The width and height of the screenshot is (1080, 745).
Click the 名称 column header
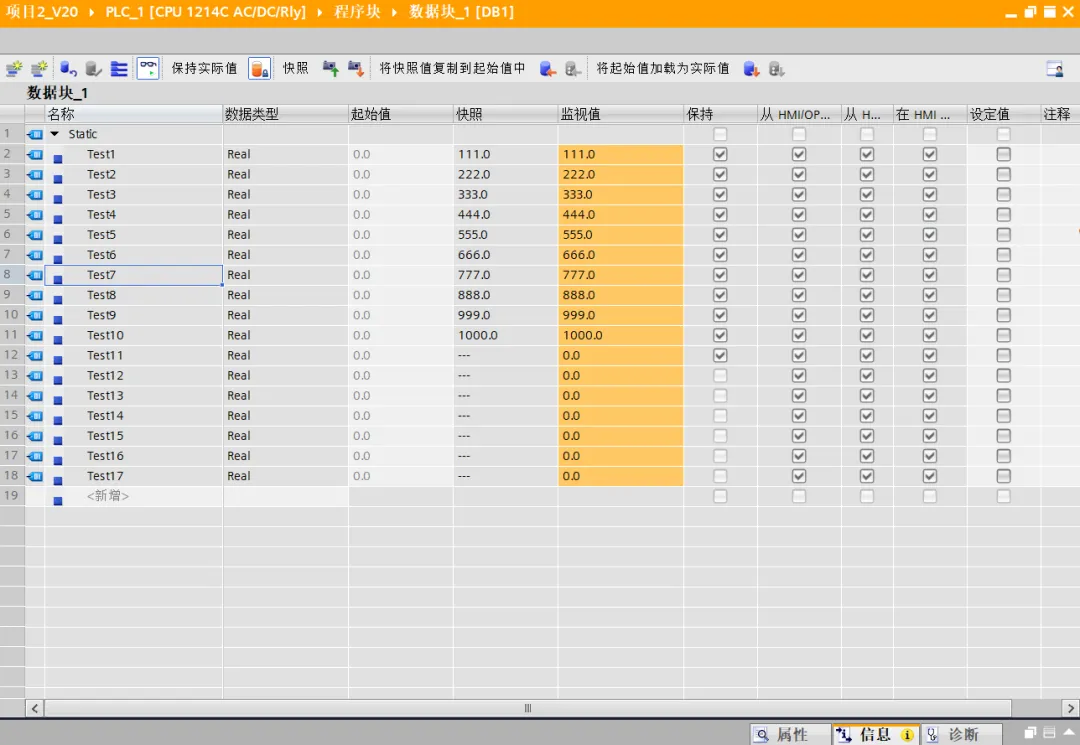(x=134, y=114)
